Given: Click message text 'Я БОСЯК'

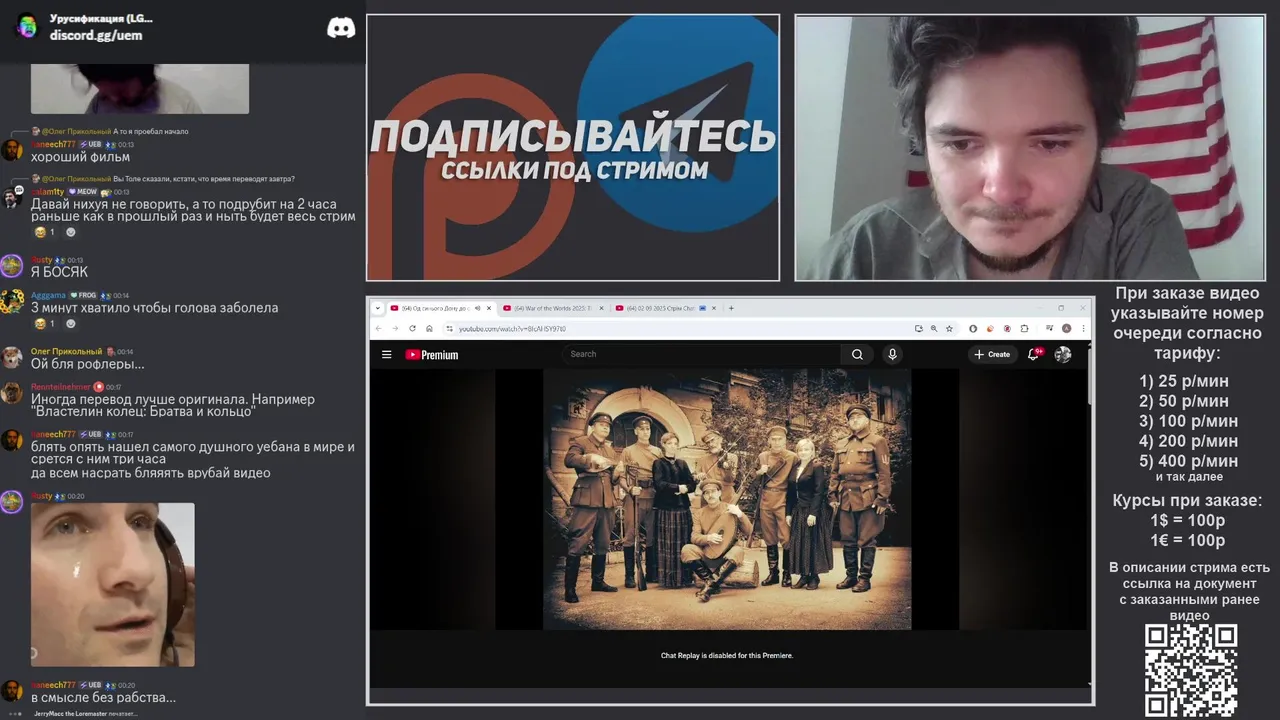Looking at the screenshot, I should point(59,272).
